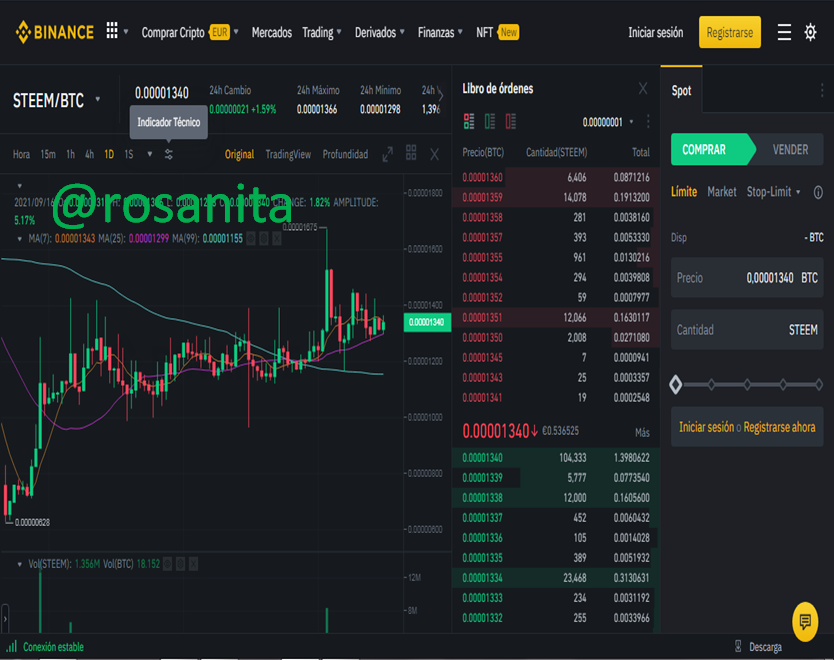The width and height of the screenshot is (834, 660).
Task: Set amount slider to 100% marker
Action: 819,384
